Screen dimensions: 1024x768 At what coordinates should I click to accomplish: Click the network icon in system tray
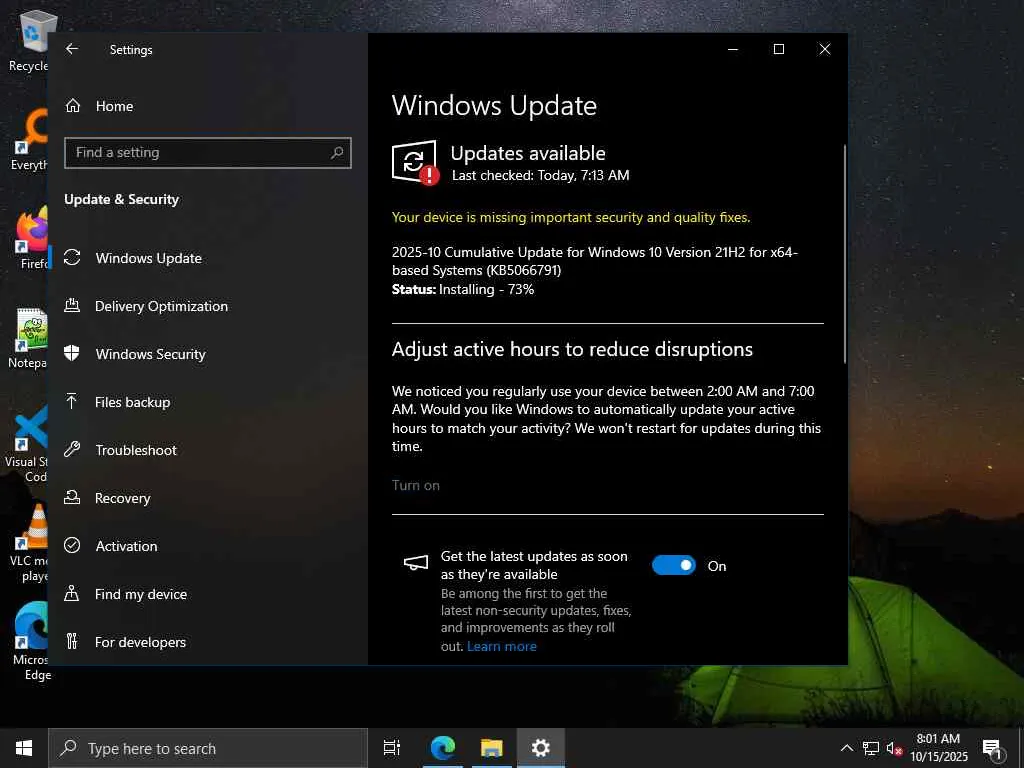coord(871,748)
